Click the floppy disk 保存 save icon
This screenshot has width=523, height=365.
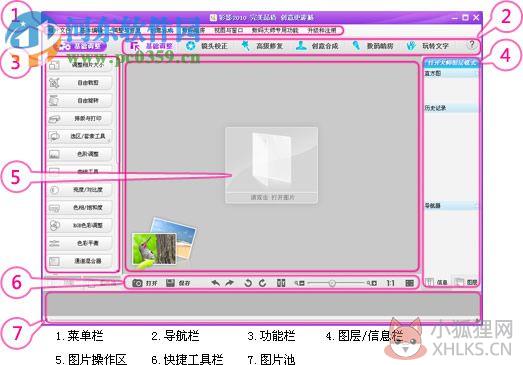point(170,283)
